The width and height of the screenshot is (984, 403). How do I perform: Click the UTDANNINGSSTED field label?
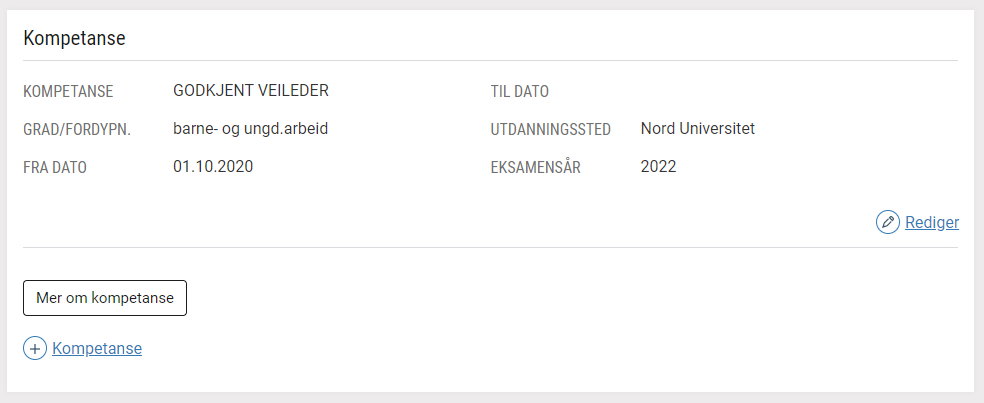[x=551, y=130]
